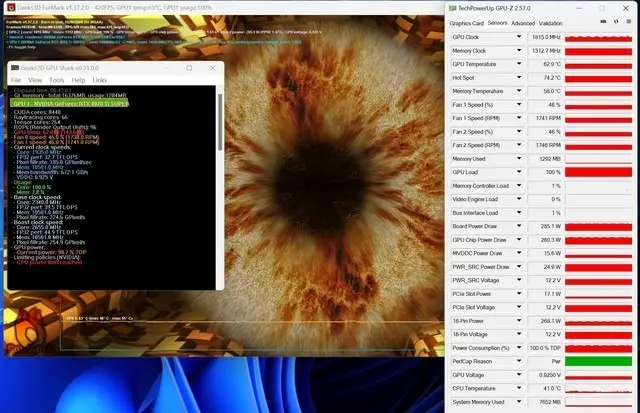Screen dimensions: 640x413
Task: Expand the MVDDC Power Draw dropdown
Action: (519, 253)
